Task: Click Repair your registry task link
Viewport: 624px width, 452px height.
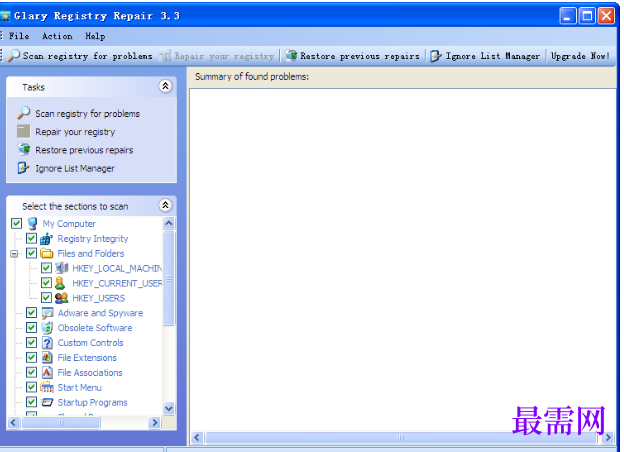Action: pyautogui.click(x=75, y=132)
